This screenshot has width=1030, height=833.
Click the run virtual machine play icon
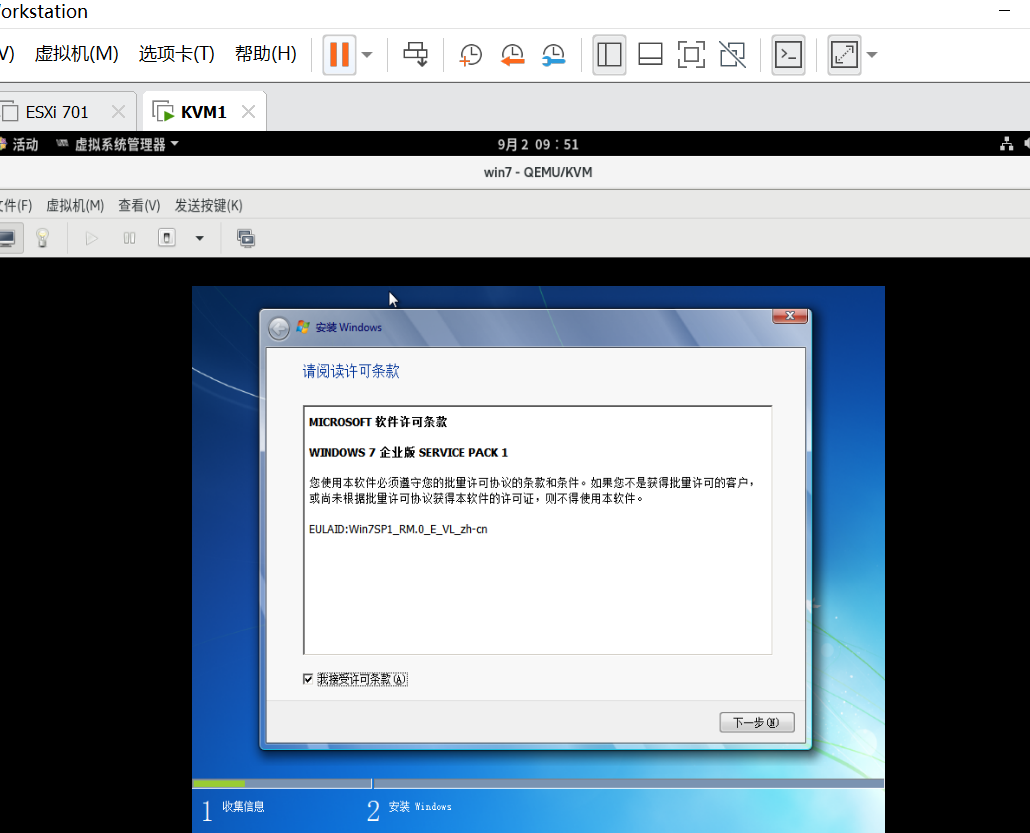(92, 238)
